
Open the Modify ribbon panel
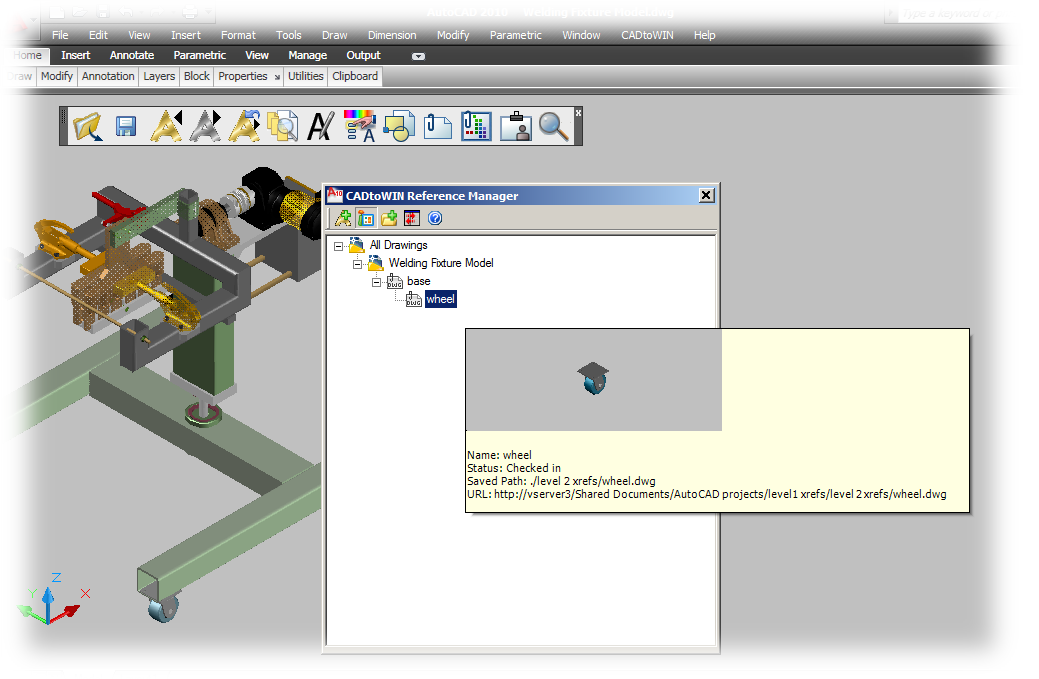(x=57, y=76)
